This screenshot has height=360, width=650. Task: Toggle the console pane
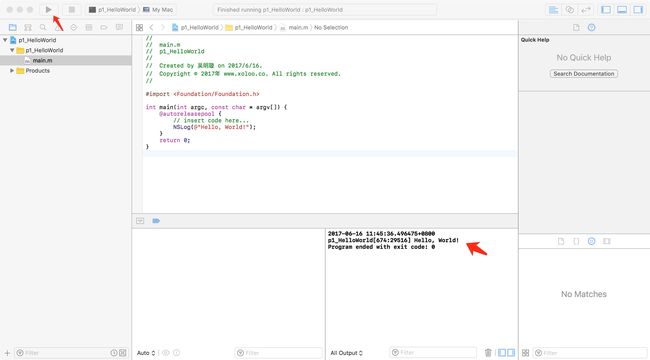point(511,353)
